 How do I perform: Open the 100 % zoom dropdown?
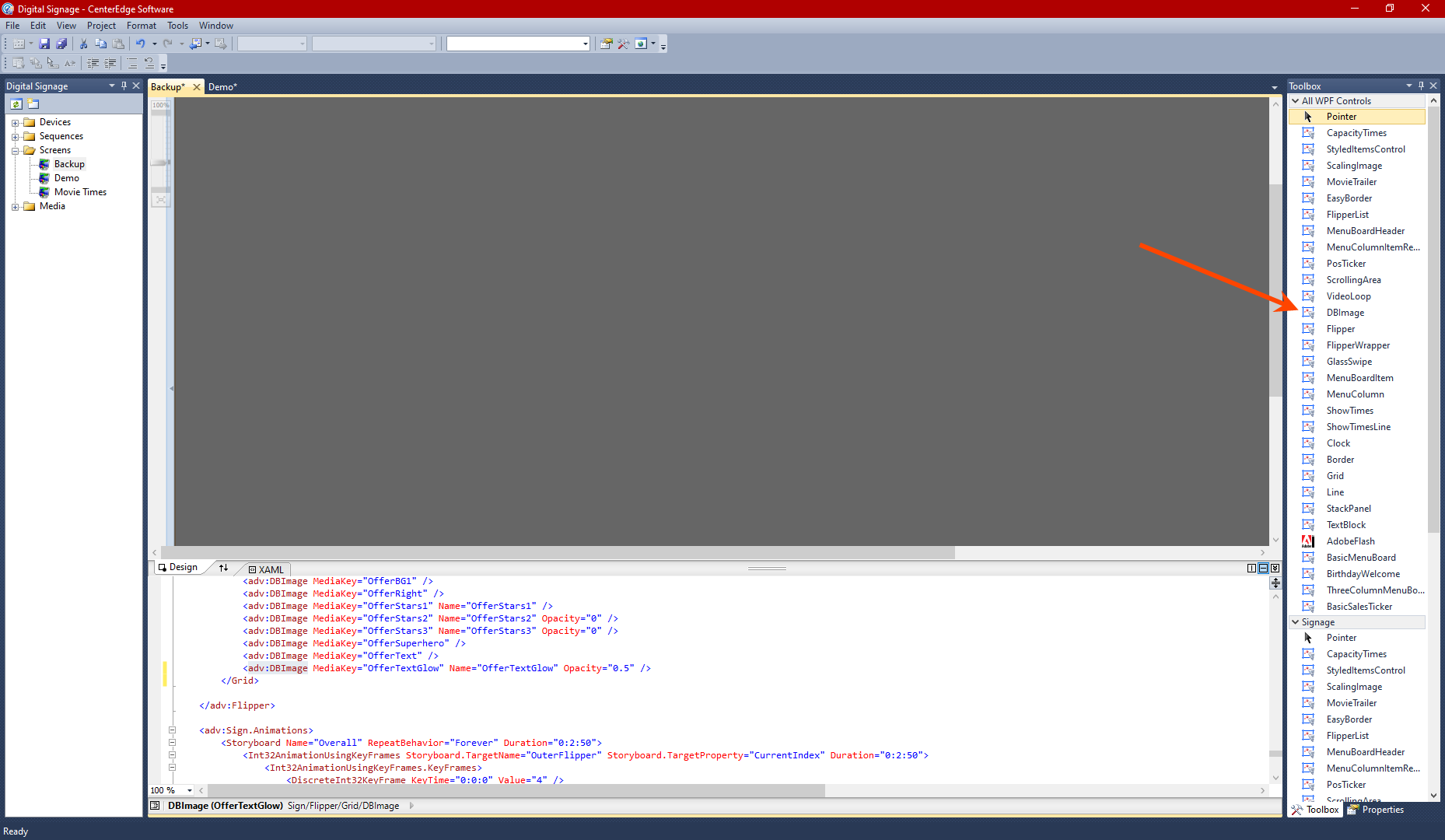point(190,790)
